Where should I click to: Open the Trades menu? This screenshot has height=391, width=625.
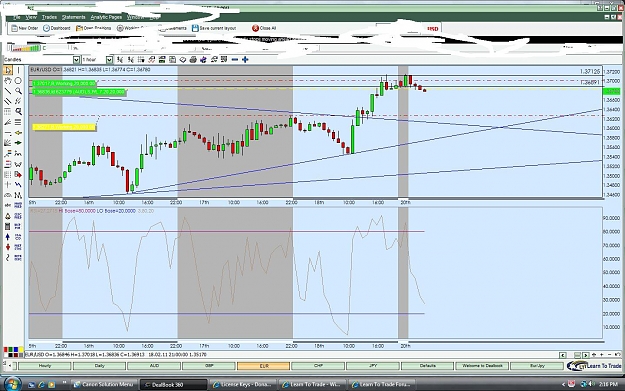[x=49, y=17]
